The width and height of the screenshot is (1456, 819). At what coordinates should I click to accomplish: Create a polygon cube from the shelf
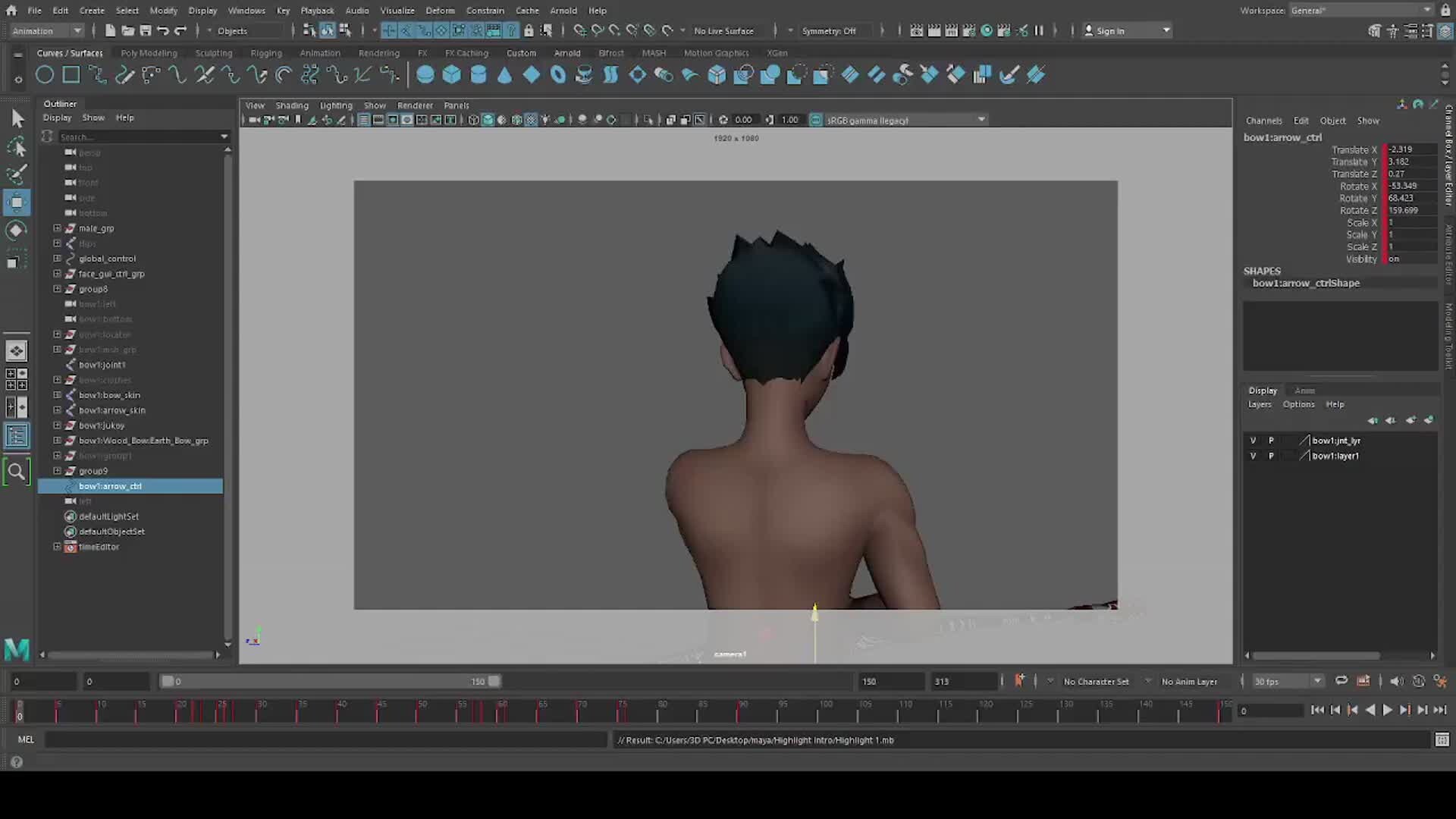[451, 74]
